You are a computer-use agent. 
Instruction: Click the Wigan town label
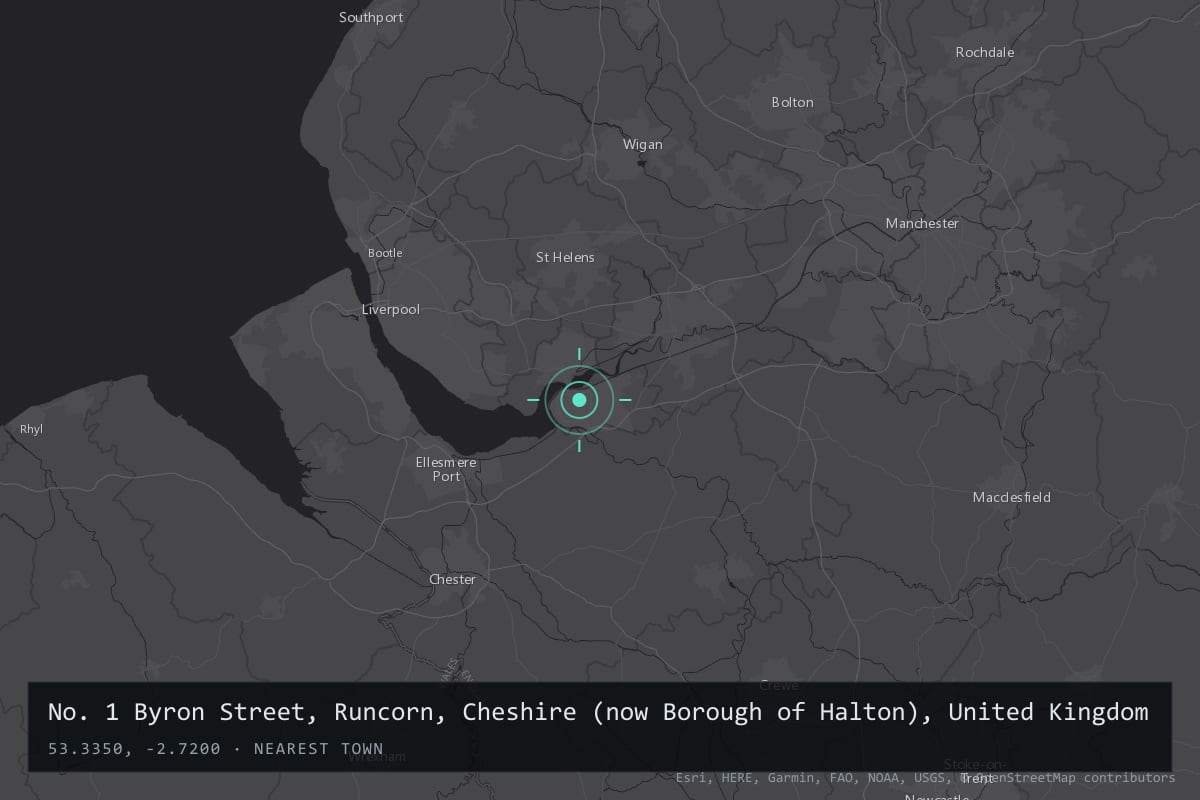(643, 144)
